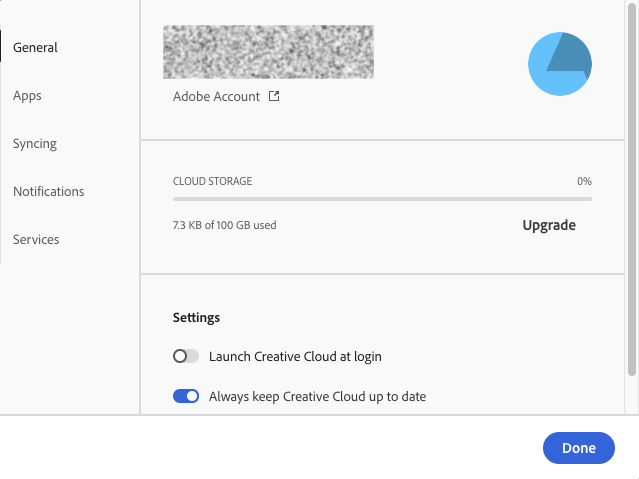Enable the Launch Creative Cloud at login switch
This screenshot has height=479, width=639.
click(x=186, y=356)
